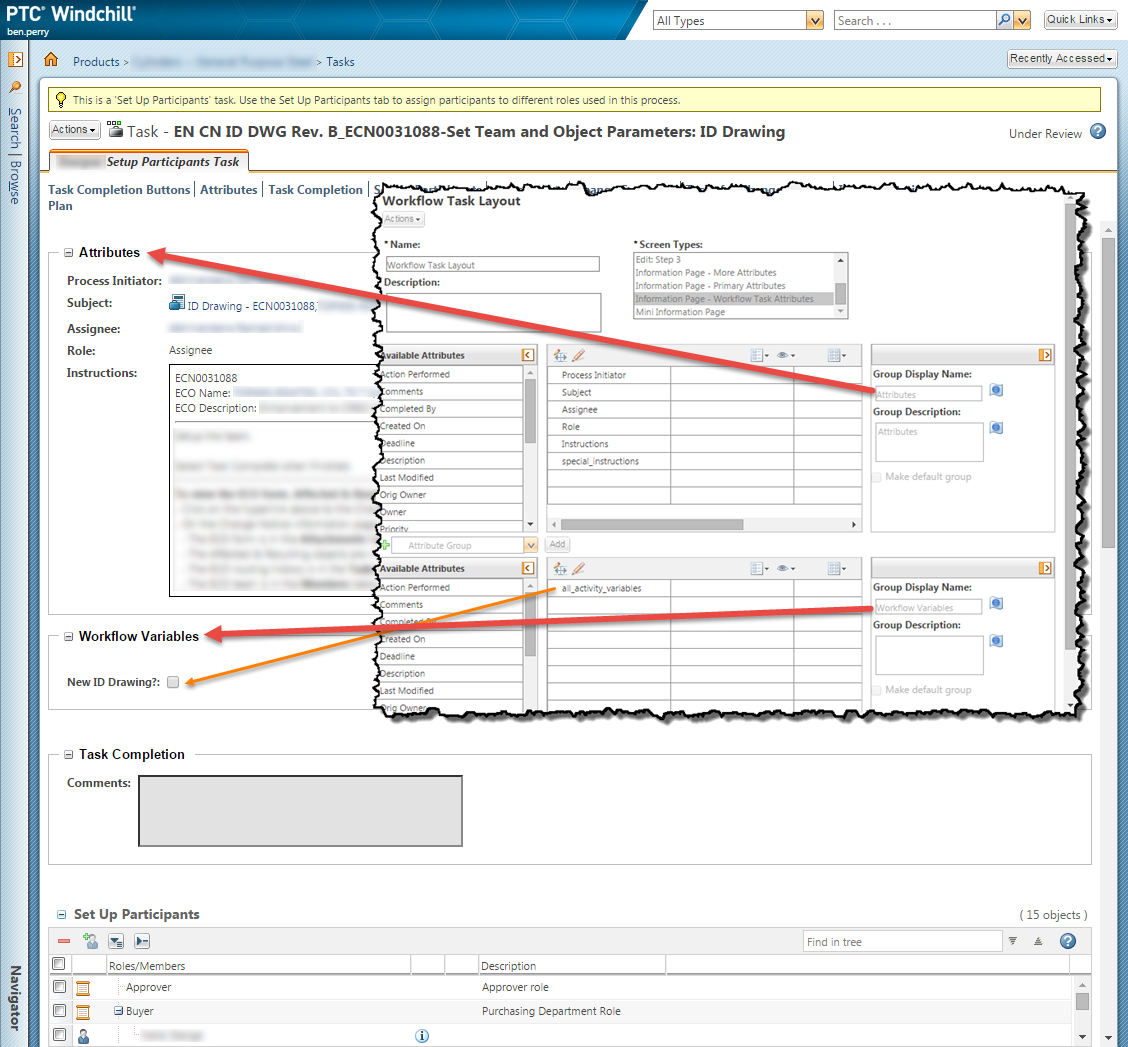This screenshot has width=1128, height=1047.
Task: Toggle the upper group properties panel arrow
Action: coord(1045,355)
